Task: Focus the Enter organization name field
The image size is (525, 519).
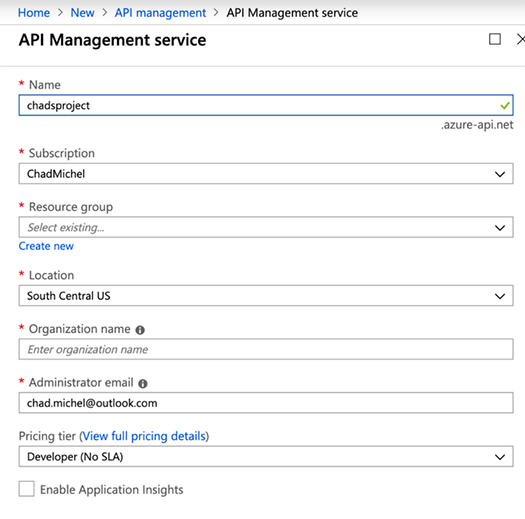Action: (x=266, y=349)
